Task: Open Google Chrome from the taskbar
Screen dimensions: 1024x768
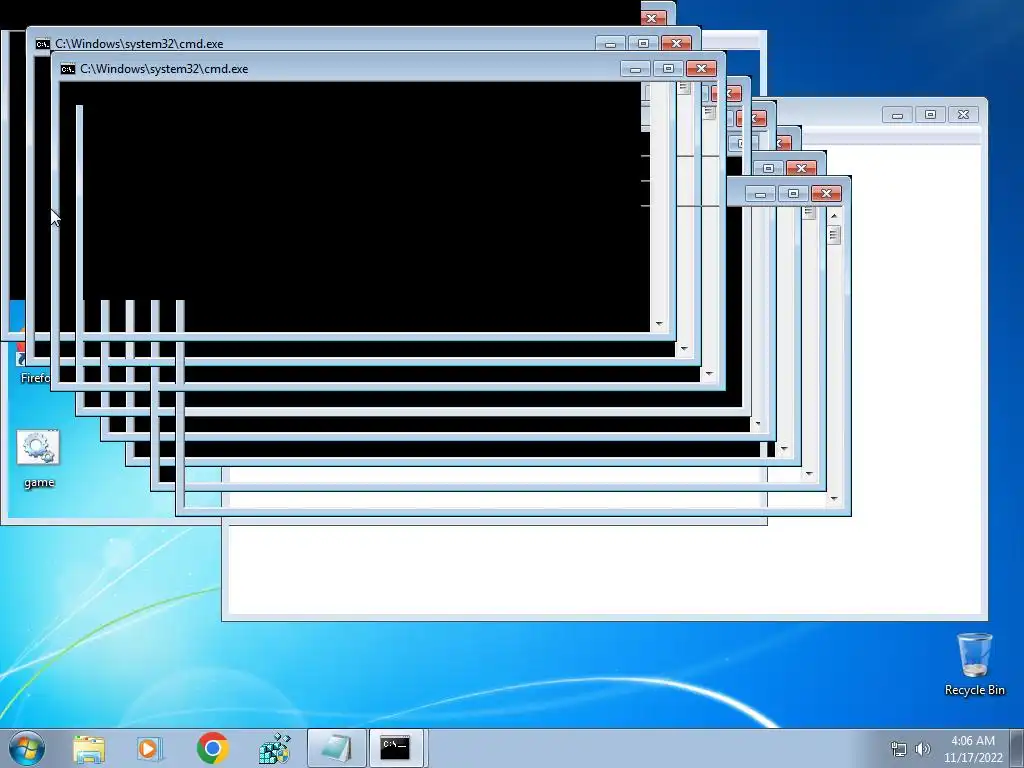Action: pyautogui.click(x=212, y=748)
